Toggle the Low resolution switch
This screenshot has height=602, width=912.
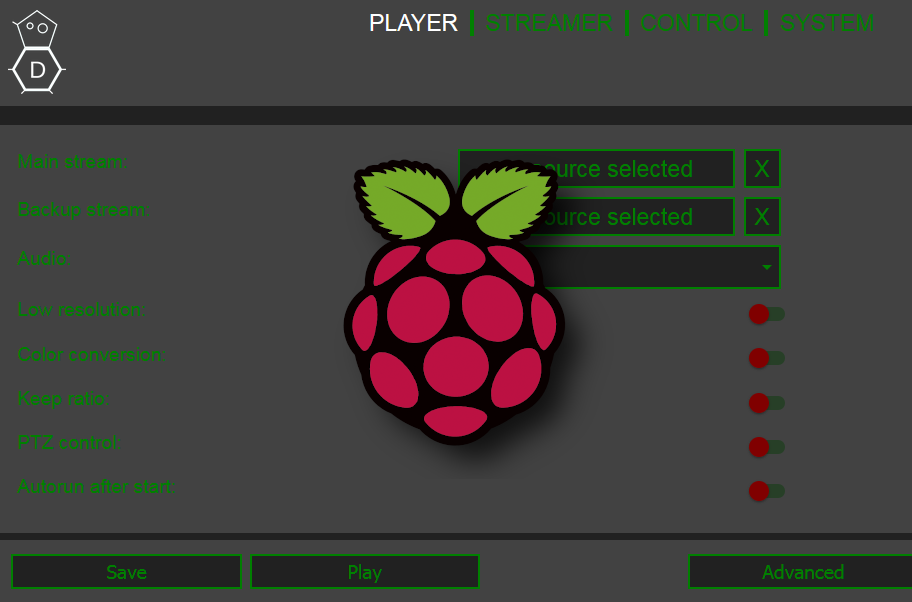pos(766,314)
